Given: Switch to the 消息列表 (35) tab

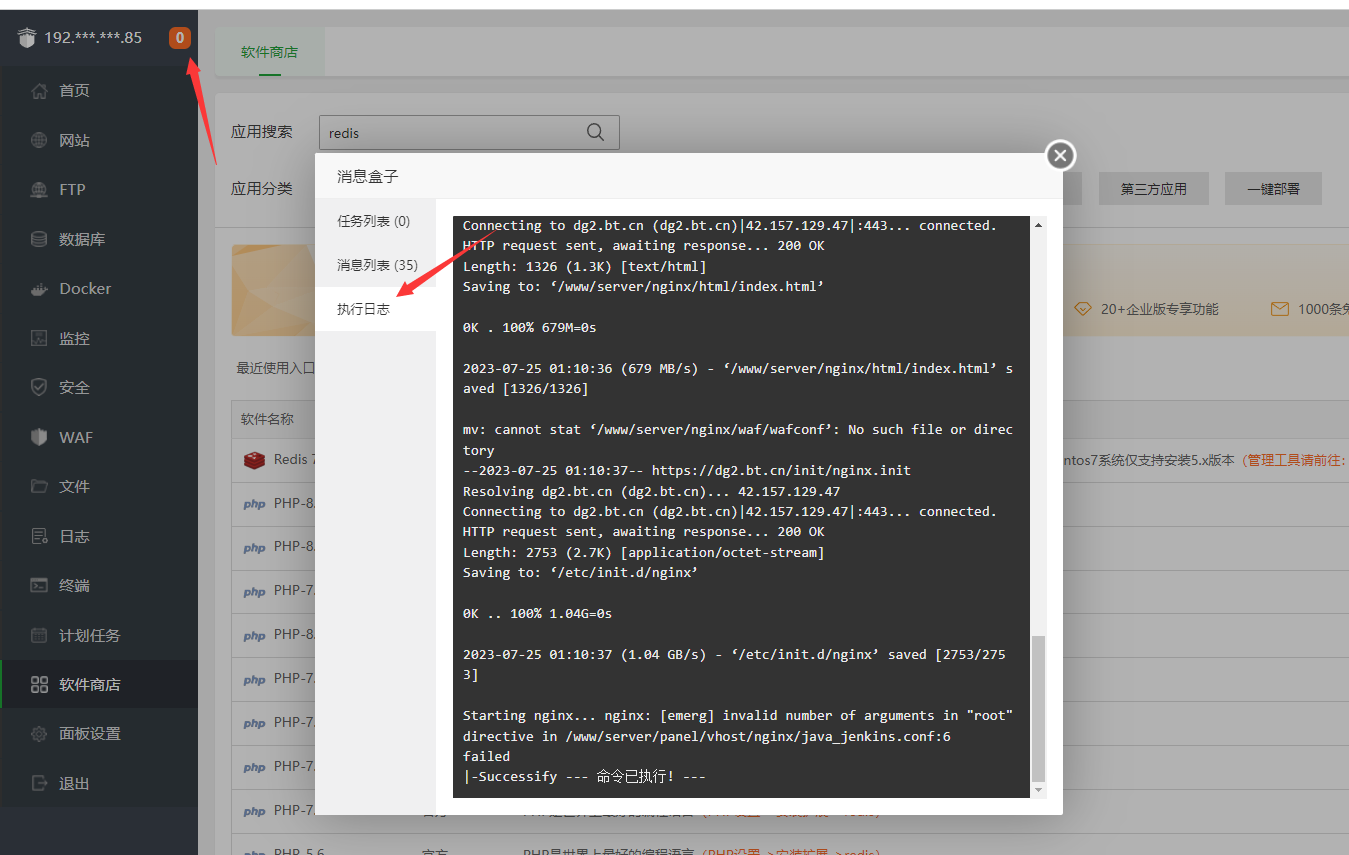Looking at the screenshot, I should [x=377, y=265].
